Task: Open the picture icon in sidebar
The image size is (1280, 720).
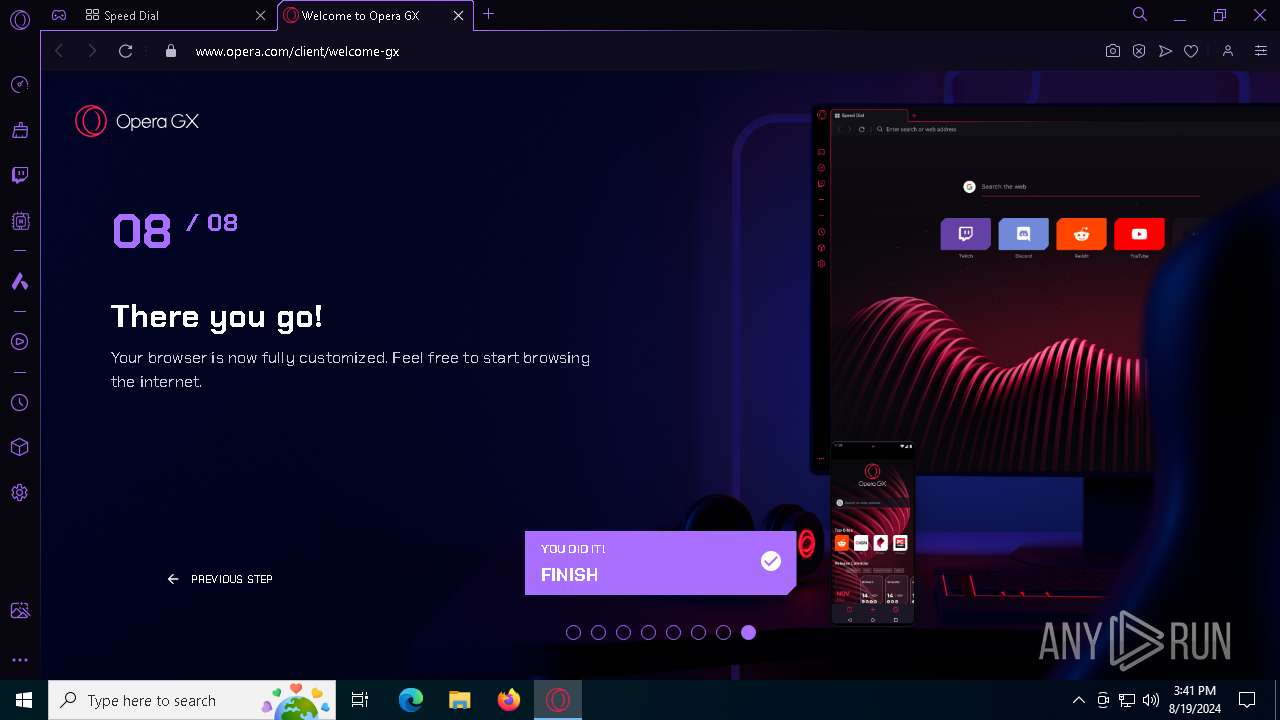Action: [x=19, y=611]
